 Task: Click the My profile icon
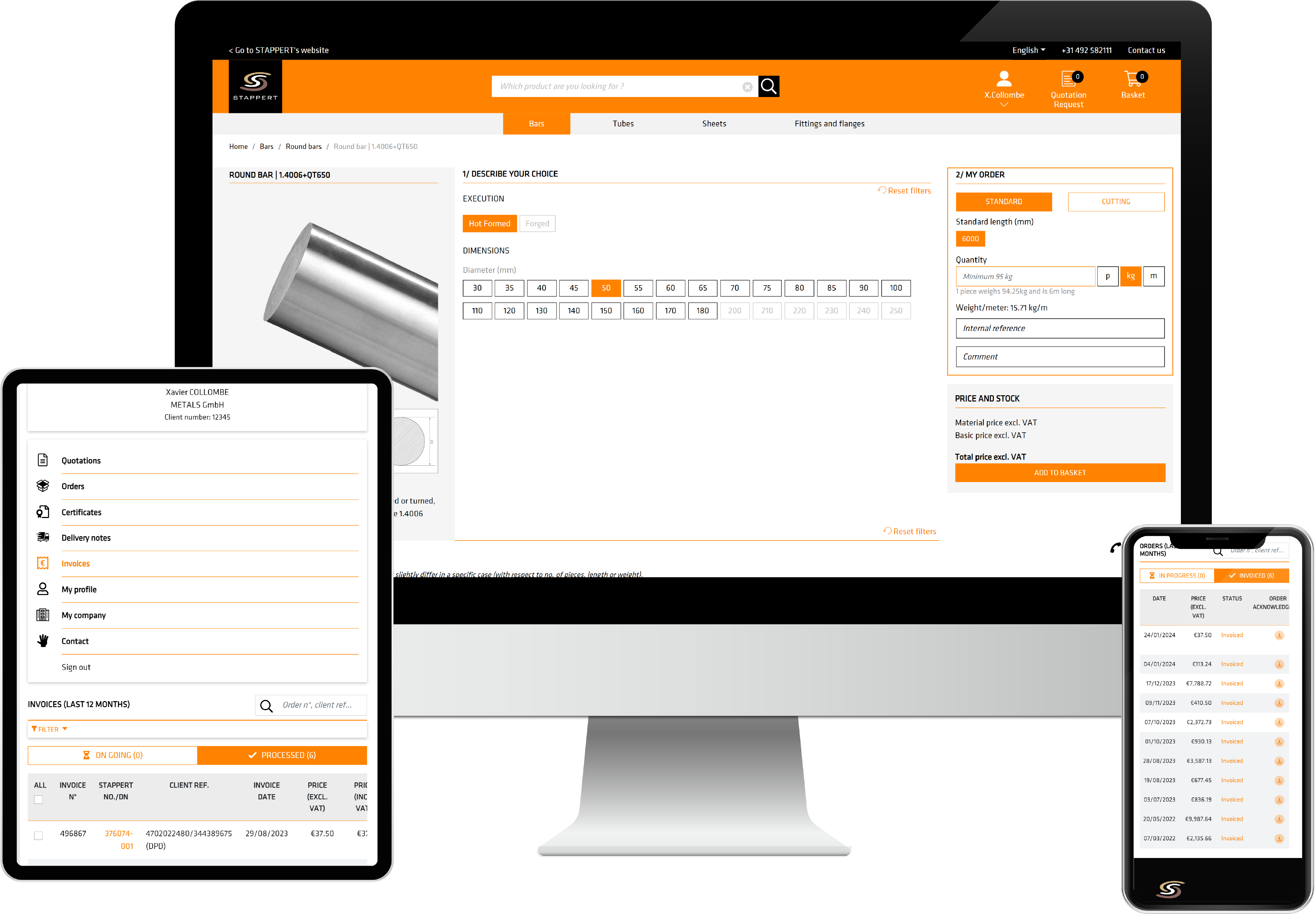(43, 588)
